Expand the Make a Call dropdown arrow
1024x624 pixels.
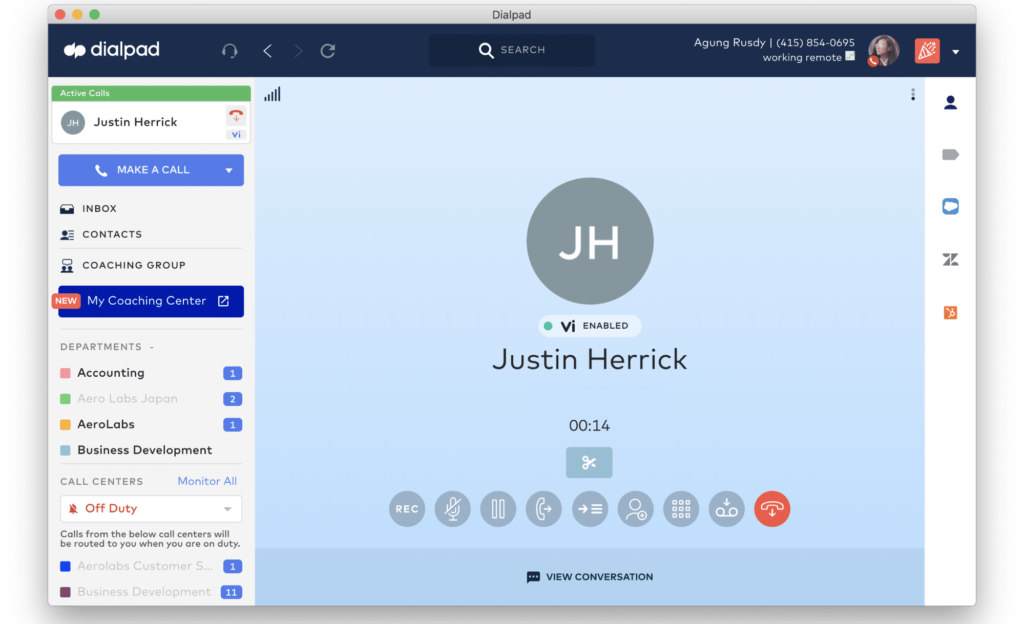pos(229,171)
